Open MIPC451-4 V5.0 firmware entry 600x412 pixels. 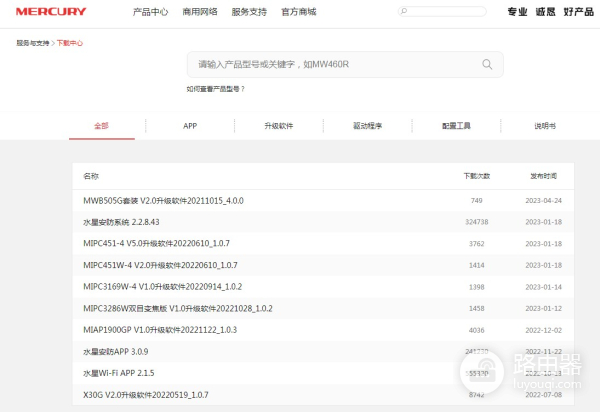tap(157, 244)
